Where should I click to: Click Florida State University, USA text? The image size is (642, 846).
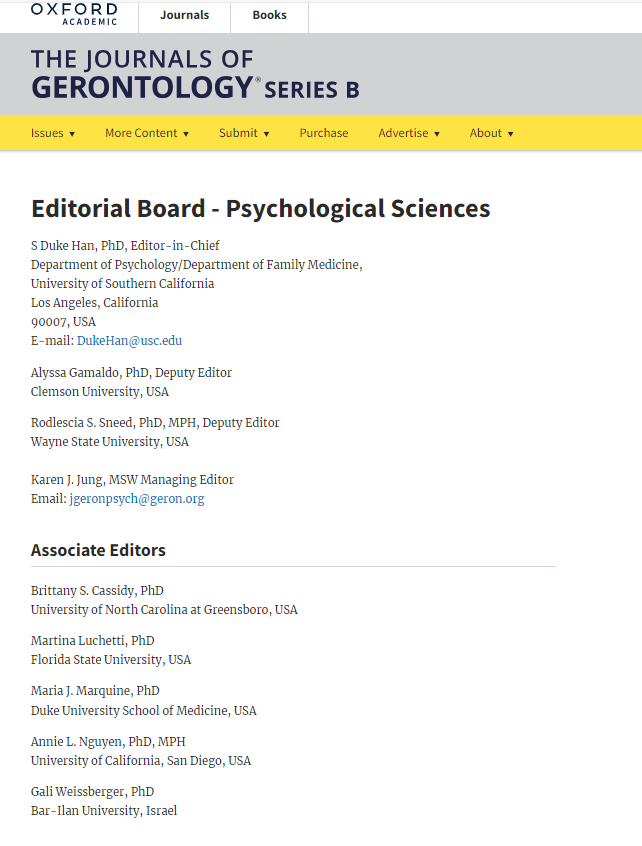(x=111, y=660)
